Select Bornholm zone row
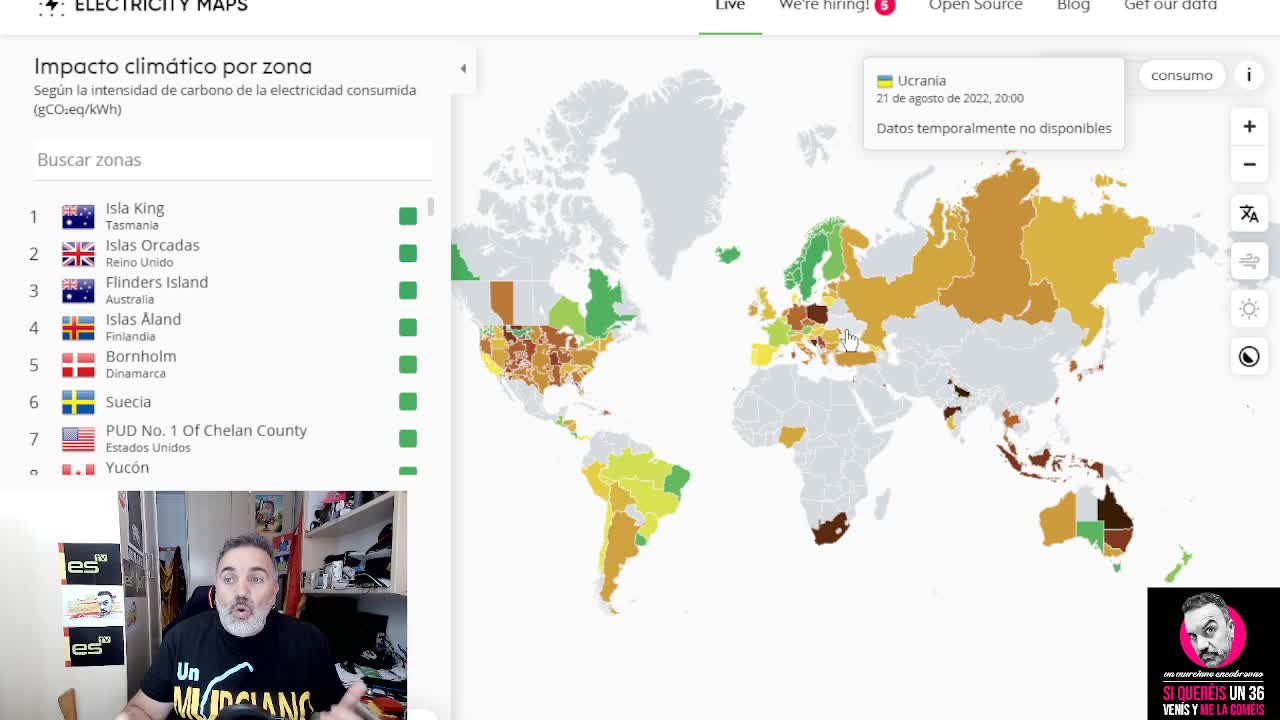 (225, 364)
